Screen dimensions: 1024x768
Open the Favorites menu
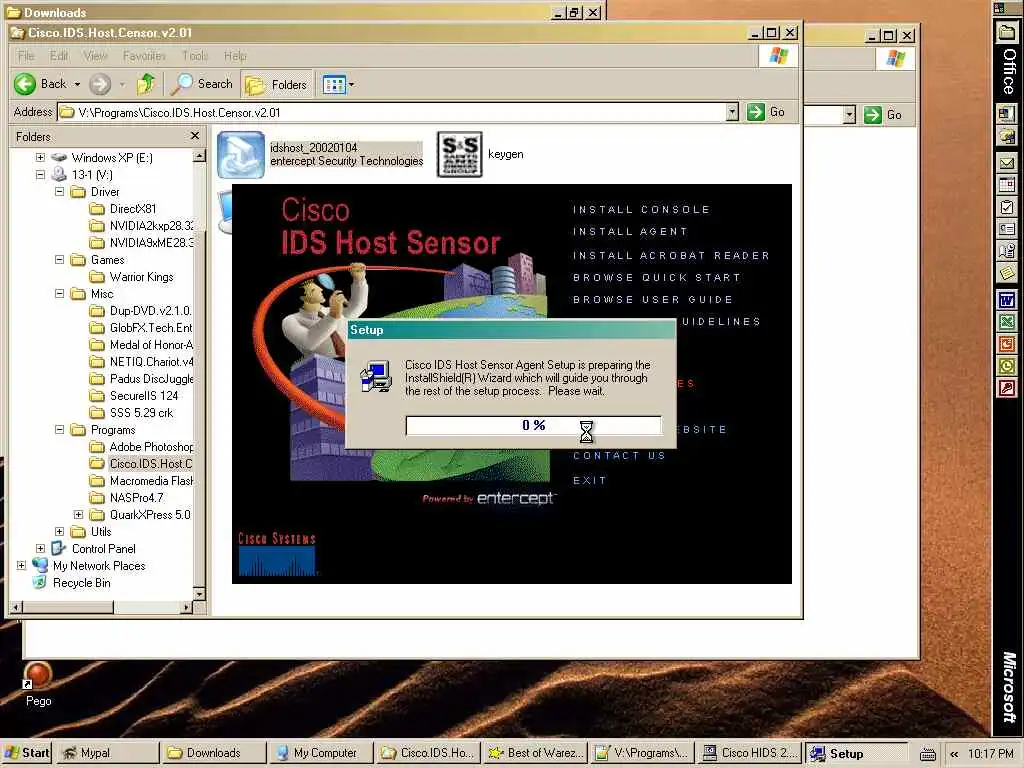[144, 56]
